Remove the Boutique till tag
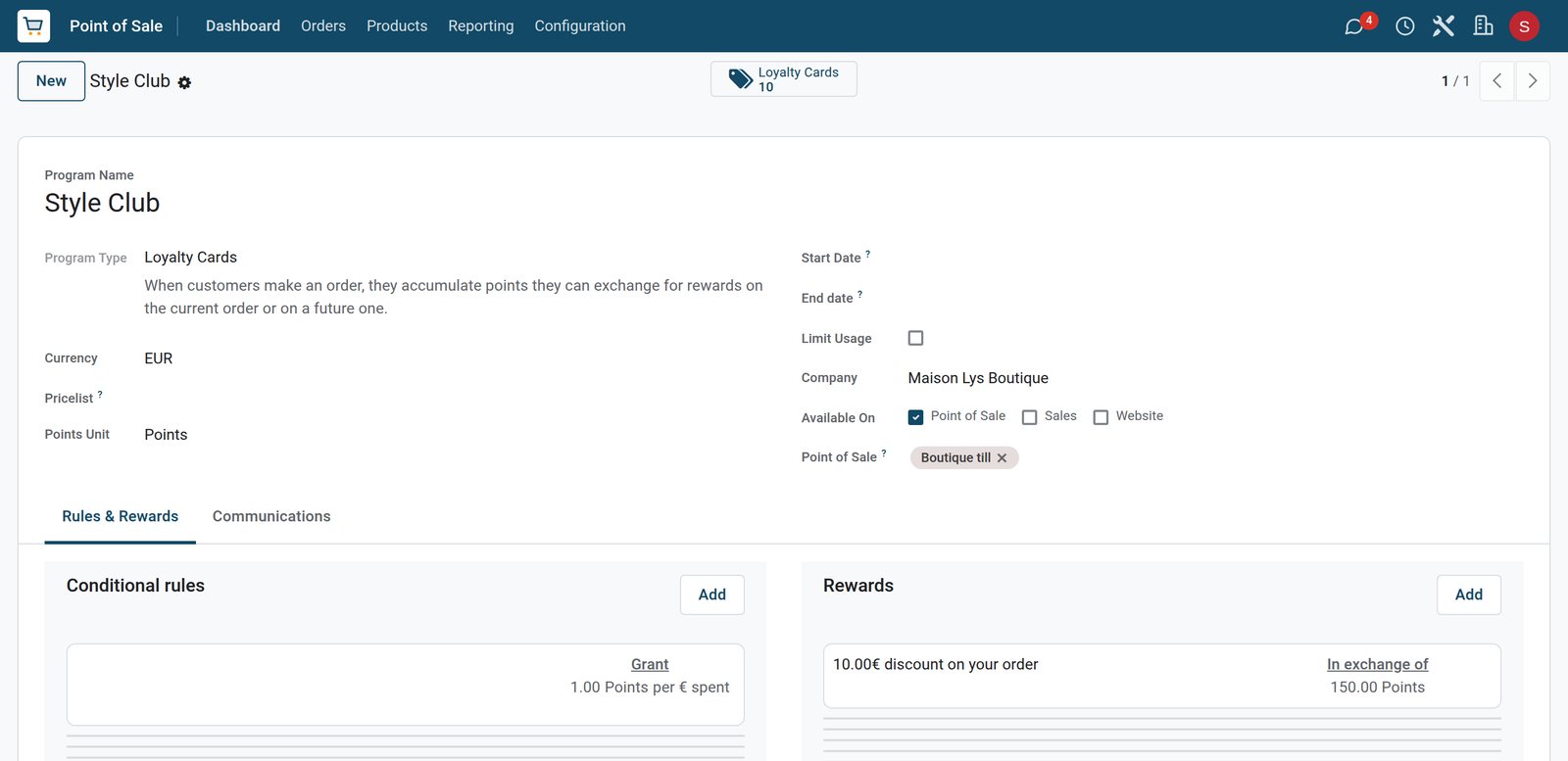Image resolution: width=1568 pixels, height=761 pixels. [1002, 458]
